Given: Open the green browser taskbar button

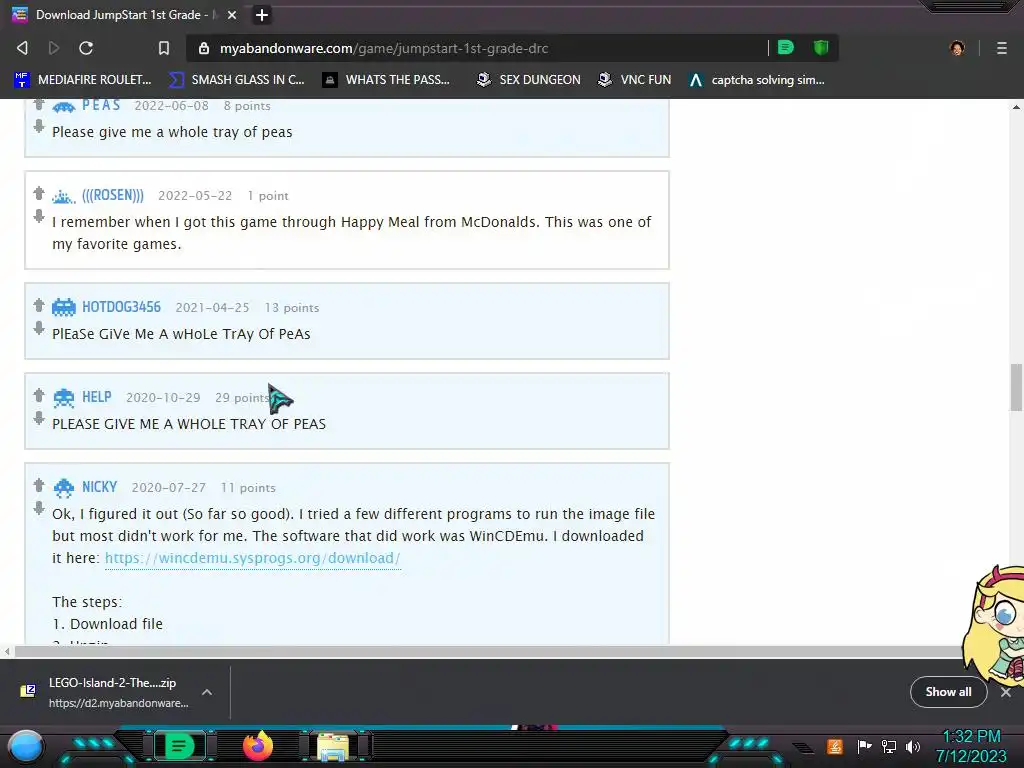Looking at the screenshot, I should coord(179,746).
